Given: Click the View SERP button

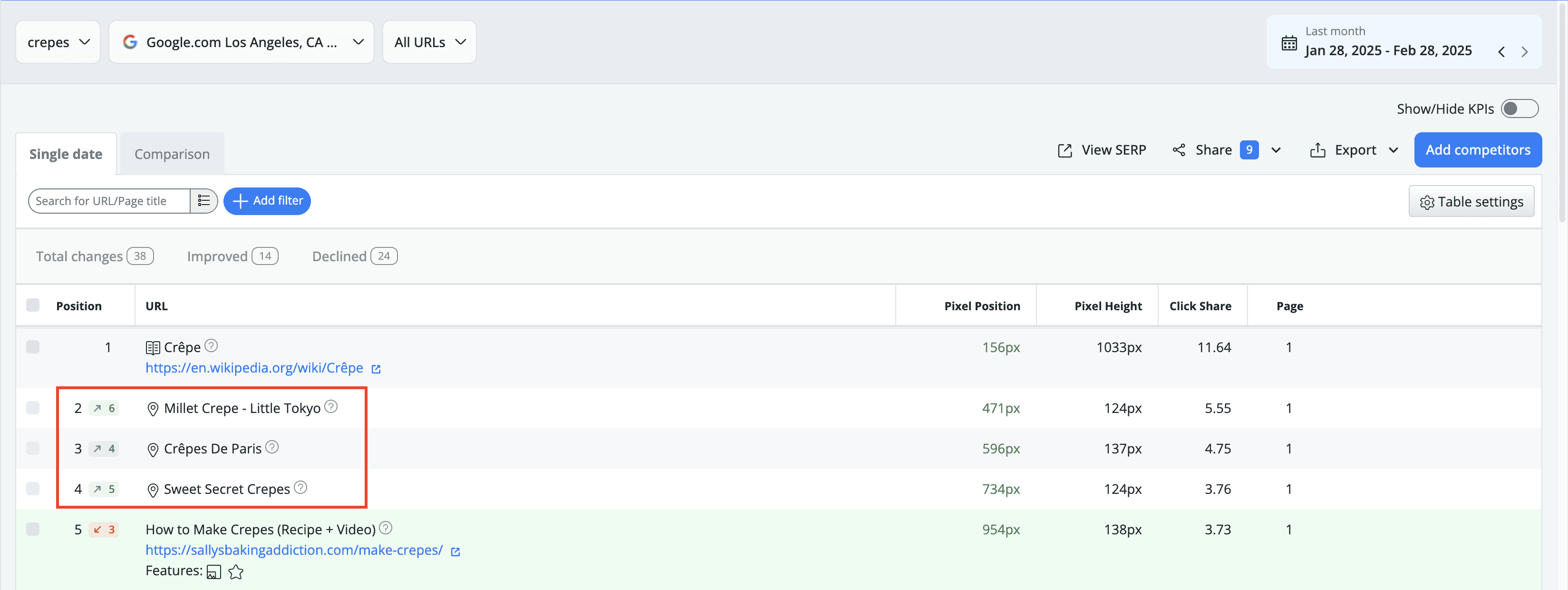Looking at the screenshot, I should tap(1102, 150).
